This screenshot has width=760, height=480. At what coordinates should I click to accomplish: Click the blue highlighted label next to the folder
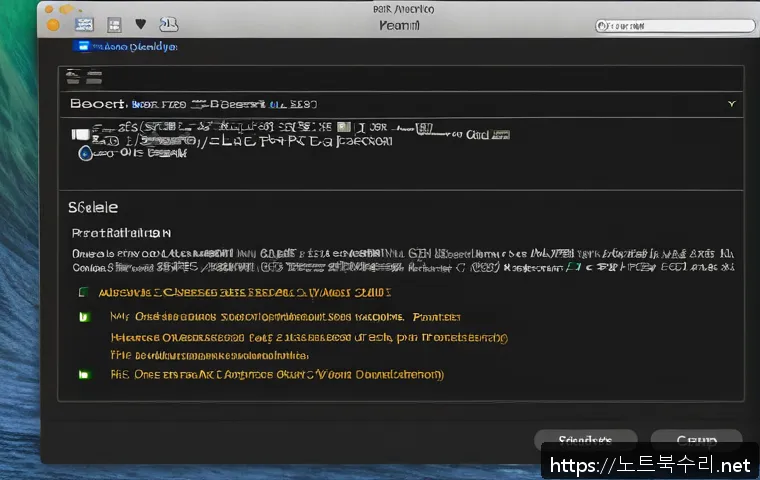point(135,46)
